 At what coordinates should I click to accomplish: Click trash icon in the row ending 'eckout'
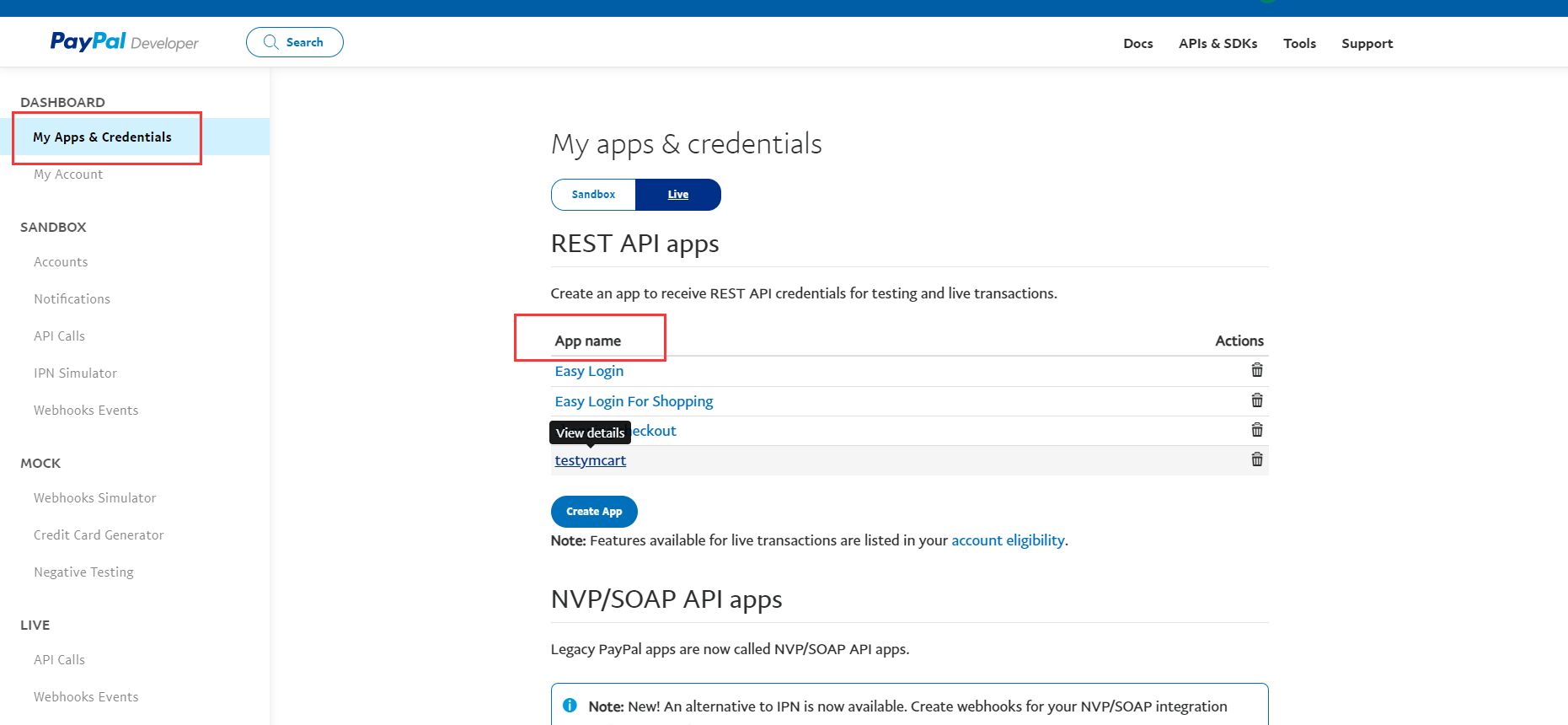click(1256, 430)
